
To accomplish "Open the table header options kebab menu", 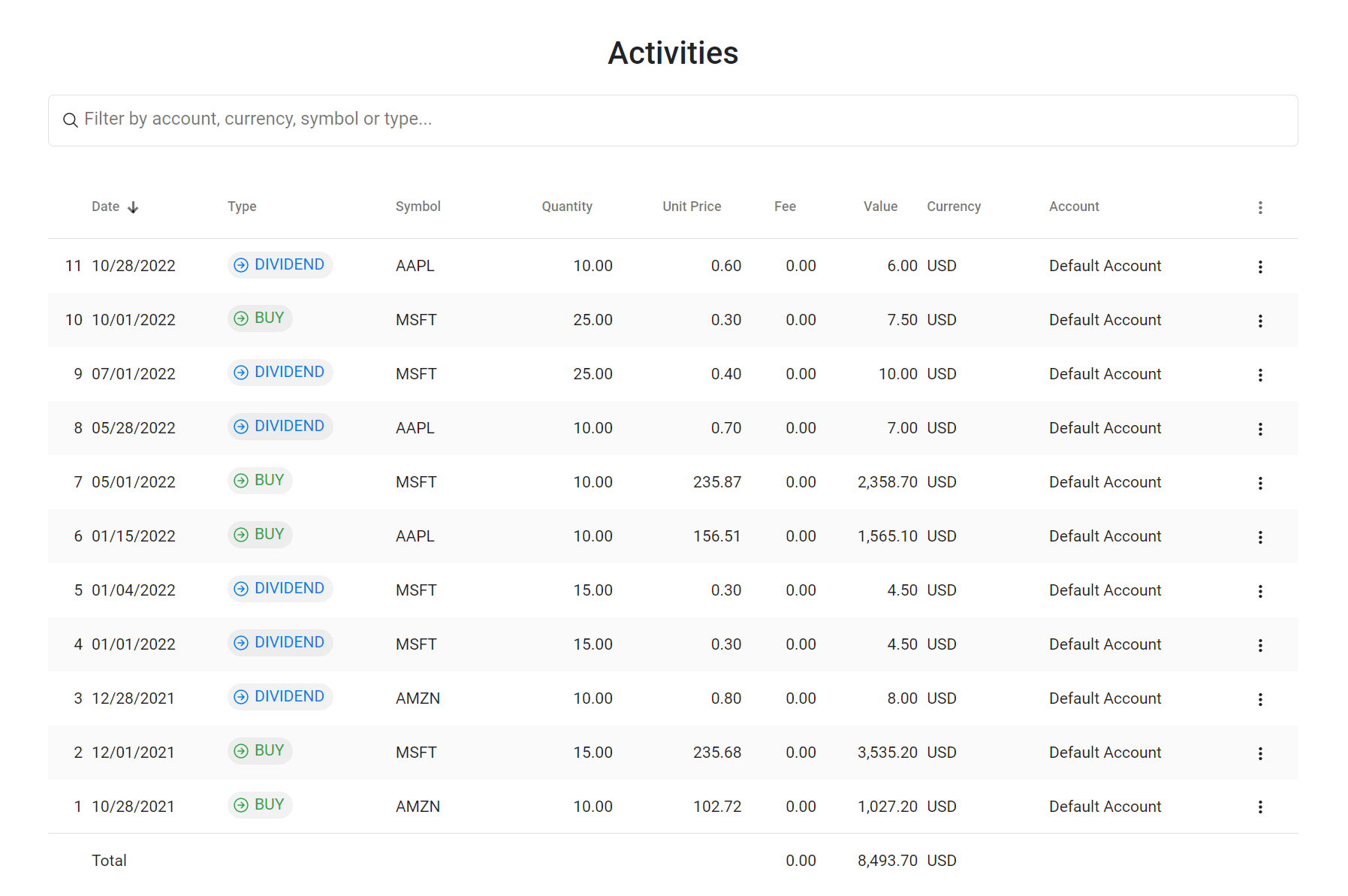I will pyautogui.click(x=1260, y=207).
